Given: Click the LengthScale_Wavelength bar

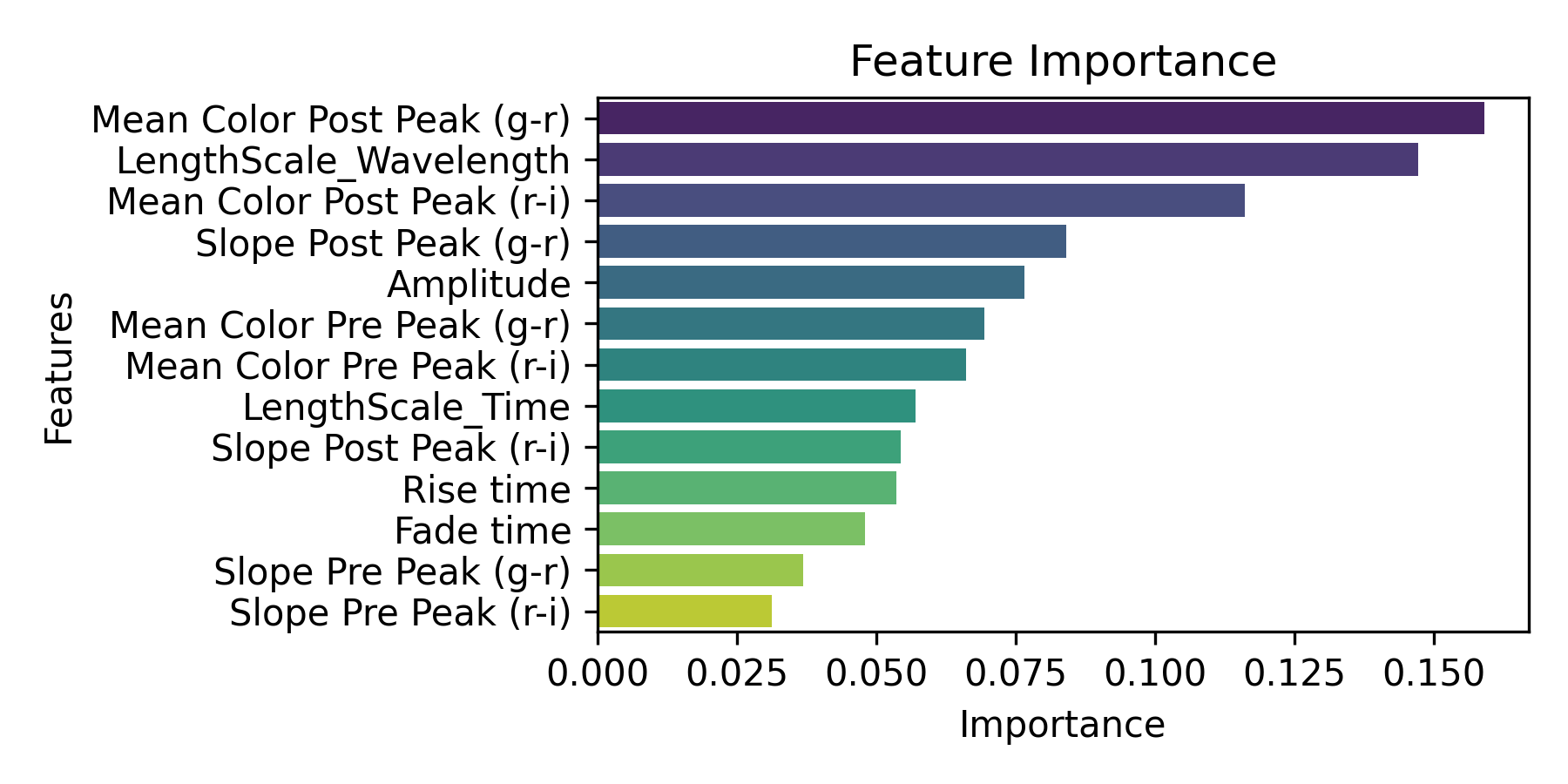Looking at the screenshot, I should [x=1008, y=160].
